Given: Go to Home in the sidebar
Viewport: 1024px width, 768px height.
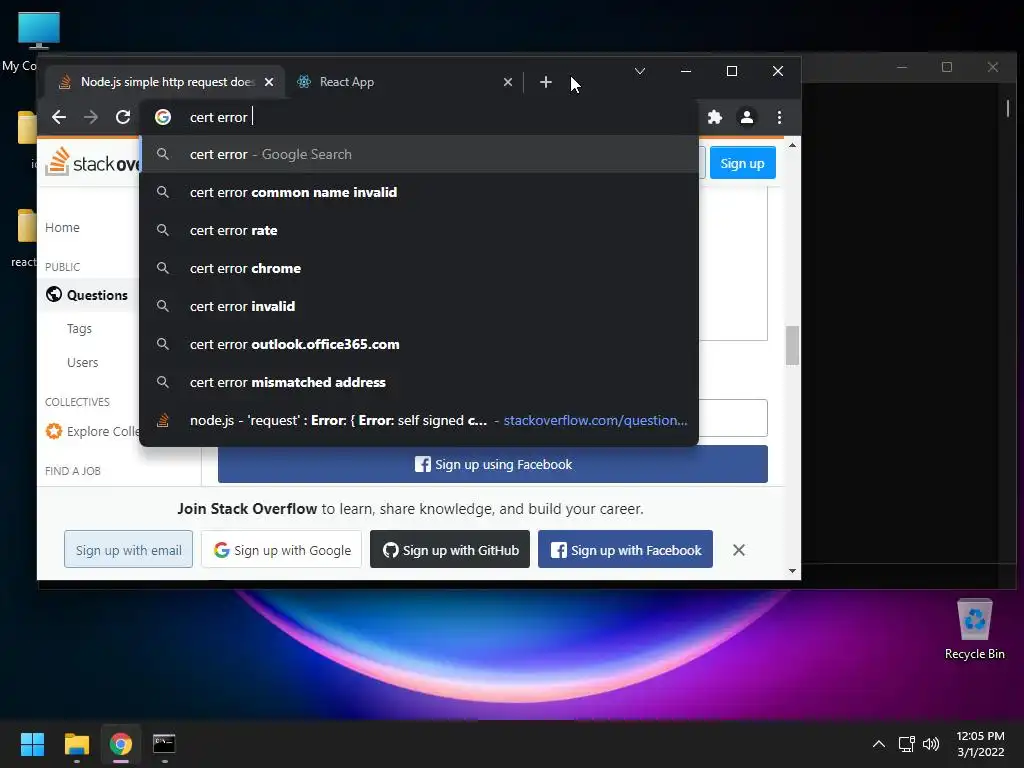Looking at the screenshot, I should click(63, 227).
